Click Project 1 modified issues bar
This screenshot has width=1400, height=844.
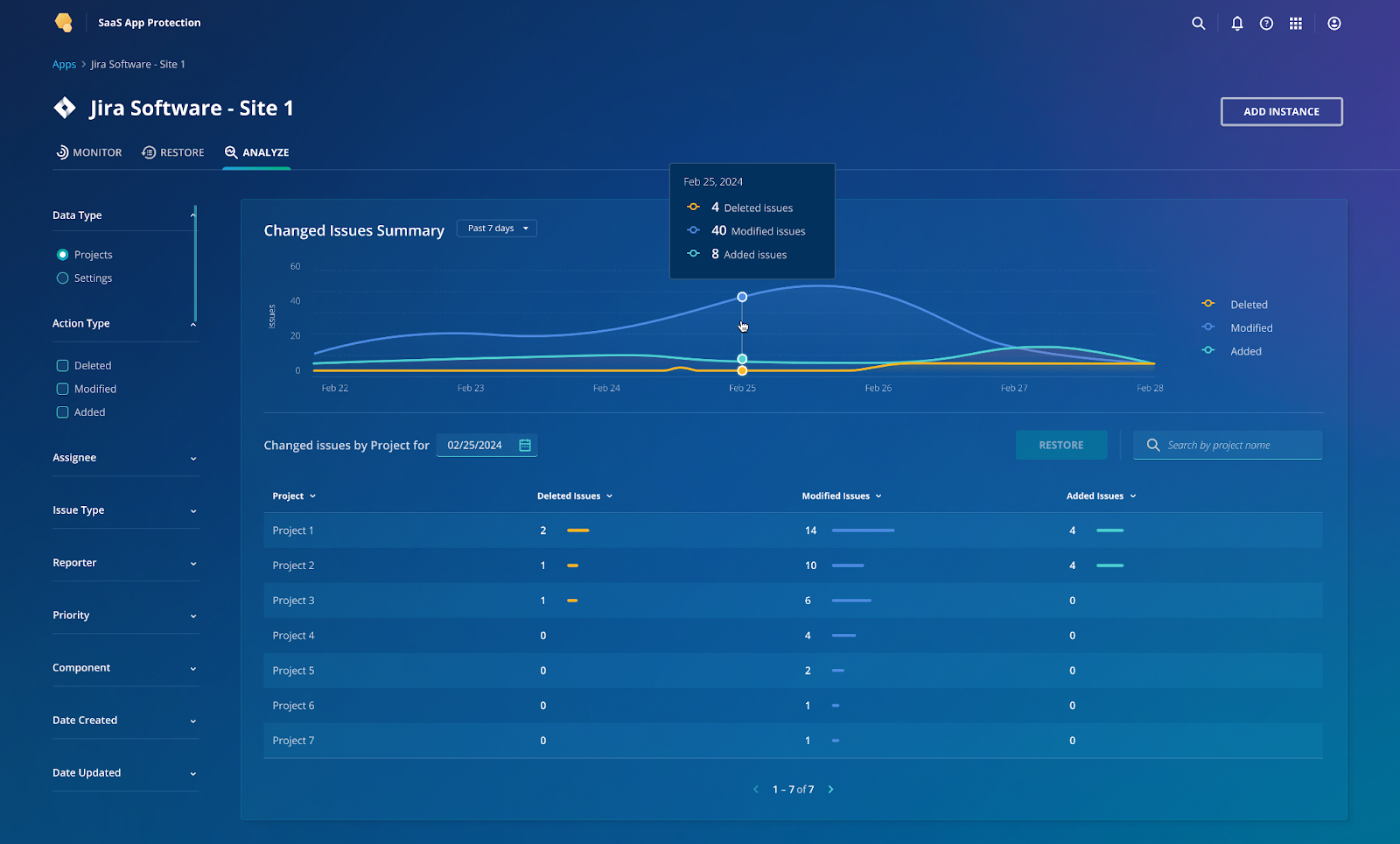863,531
